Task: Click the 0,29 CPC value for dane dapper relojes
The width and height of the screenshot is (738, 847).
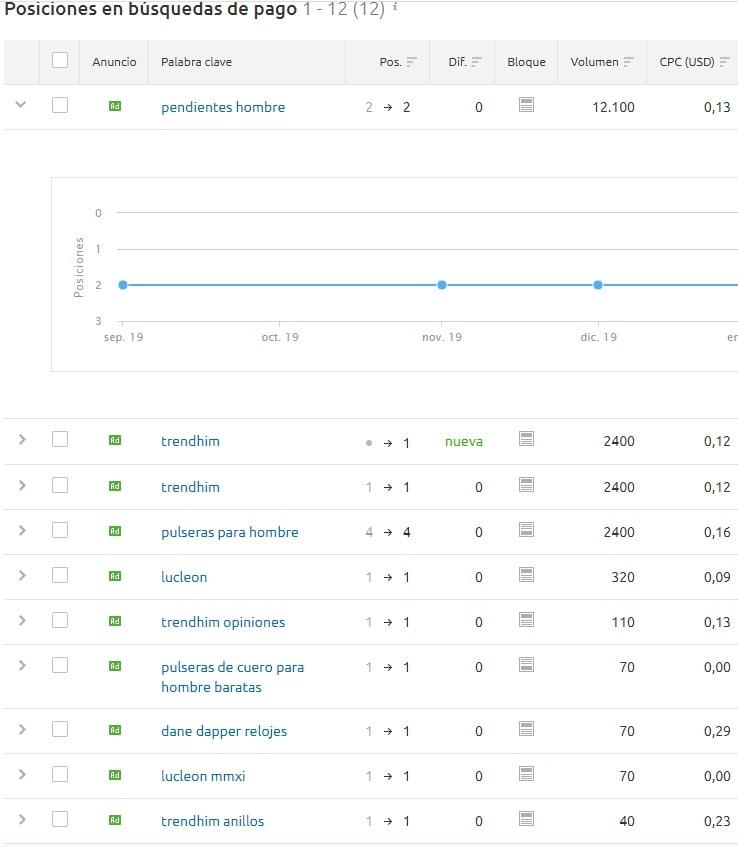Action: 717,731
